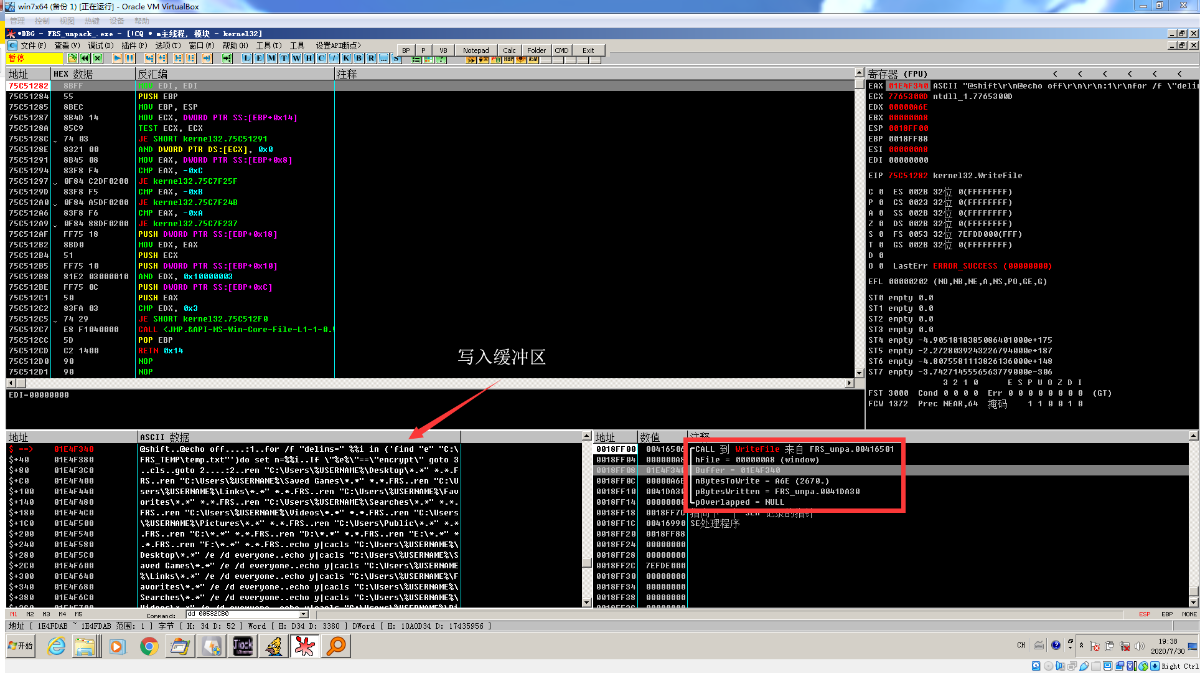Open Internet Explorer from the taskbar

click(55, 647)
